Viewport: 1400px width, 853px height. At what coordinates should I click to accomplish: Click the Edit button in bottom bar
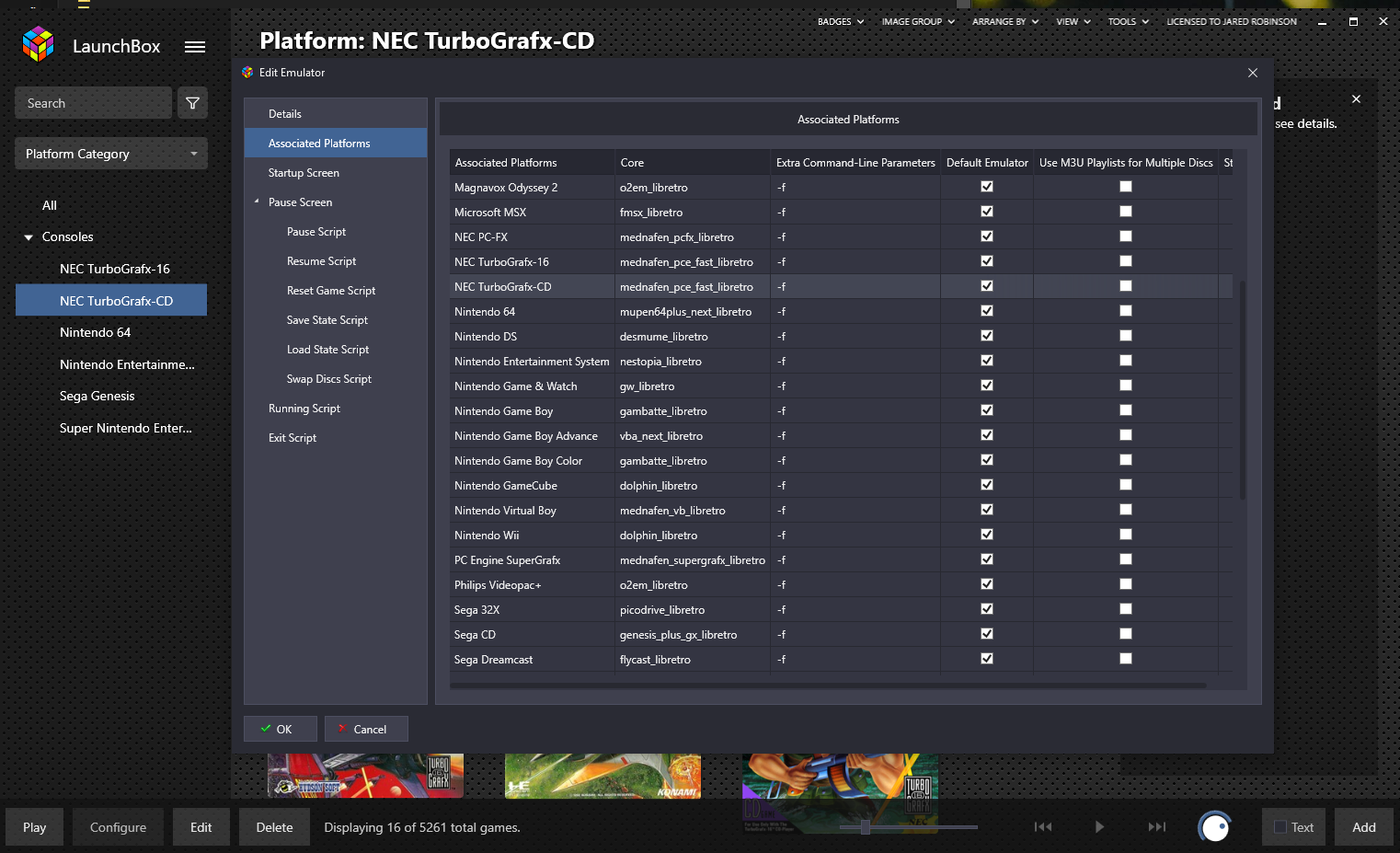coord(201,827)
